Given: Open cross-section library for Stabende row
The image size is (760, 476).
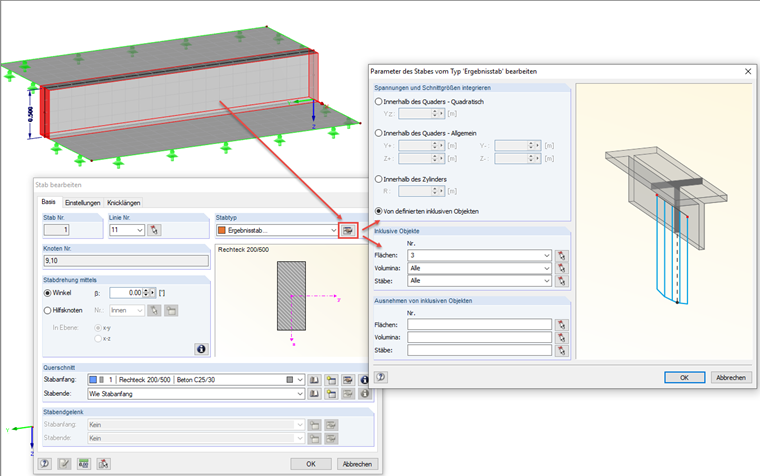Looking at the screenshot, I should (314, 394).
